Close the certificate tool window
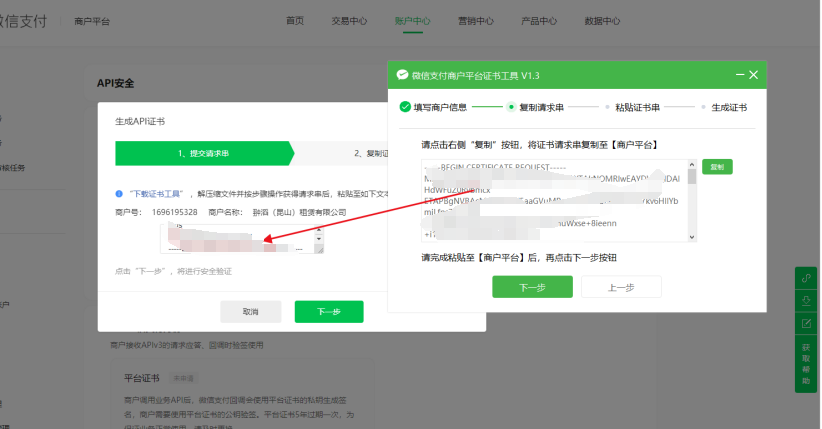The image size is (822, 429). [753, 75]
